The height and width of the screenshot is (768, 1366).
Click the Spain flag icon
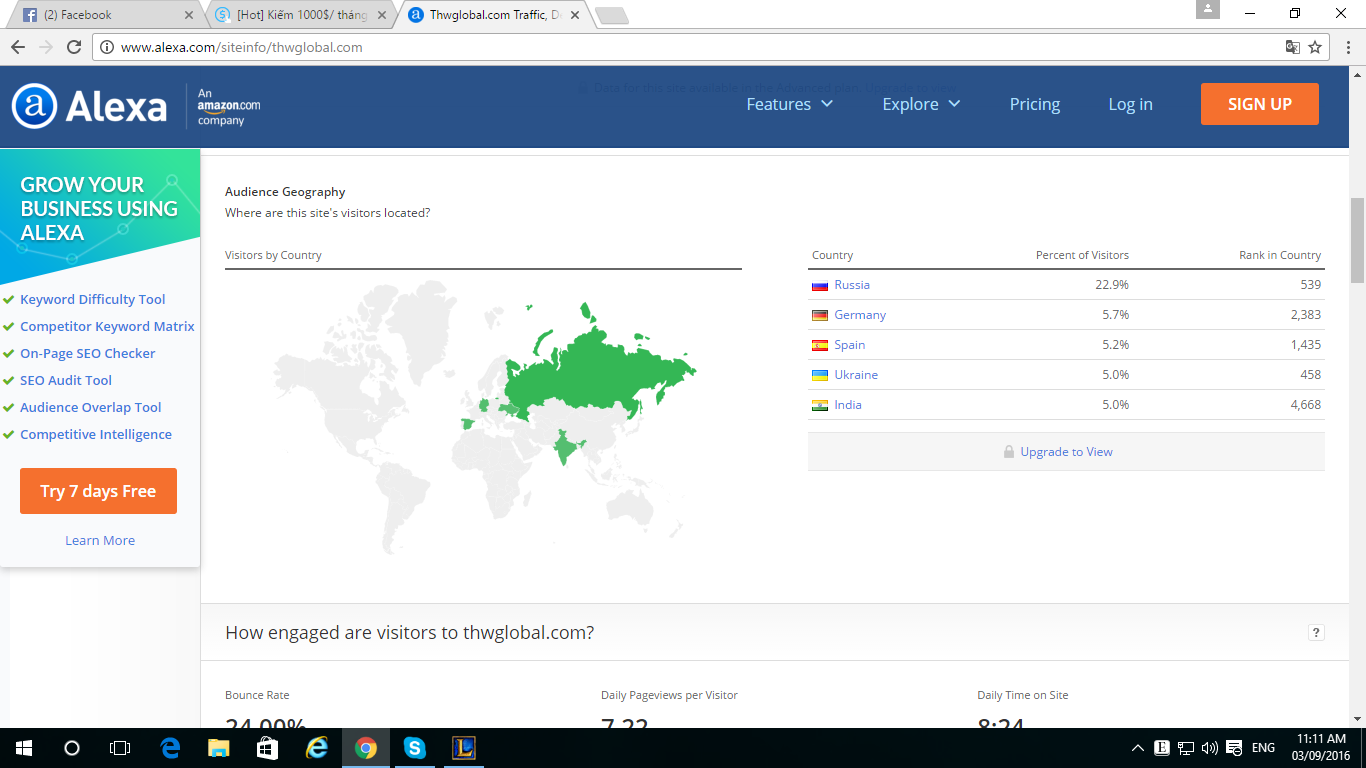pyautogui.click(x=820, y=345)
